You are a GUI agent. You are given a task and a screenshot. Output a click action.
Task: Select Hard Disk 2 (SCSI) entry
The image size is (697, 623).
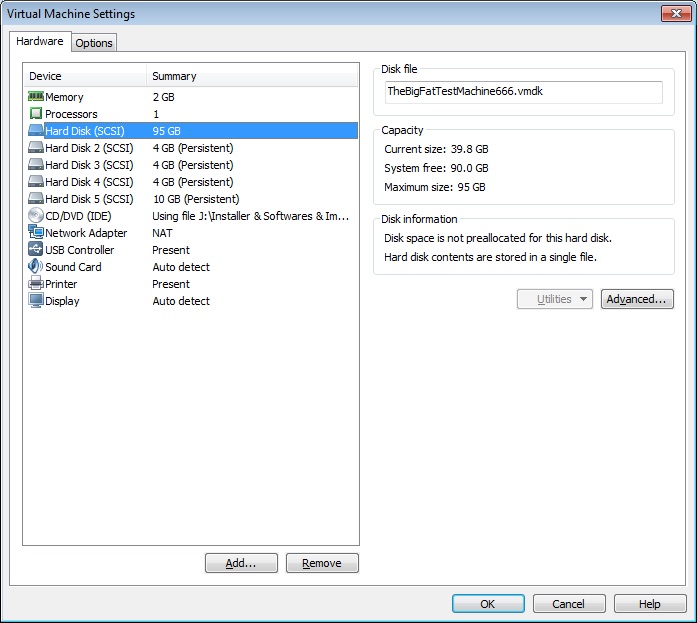89,148
